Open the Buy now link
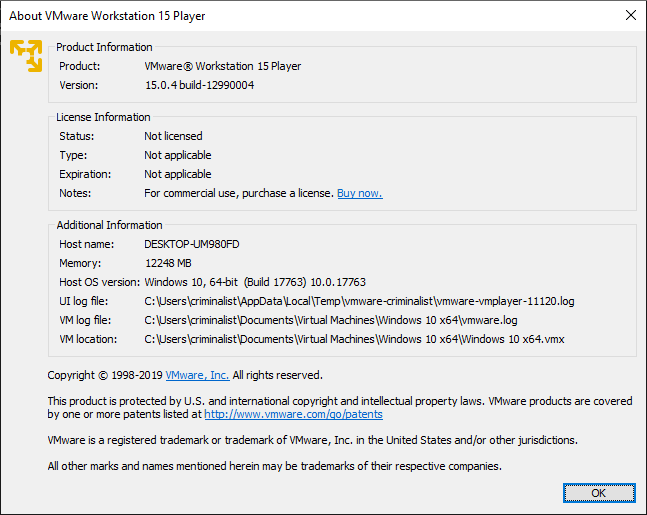Image resolution: width=647 pixels, height=515 pixels. 359,193
